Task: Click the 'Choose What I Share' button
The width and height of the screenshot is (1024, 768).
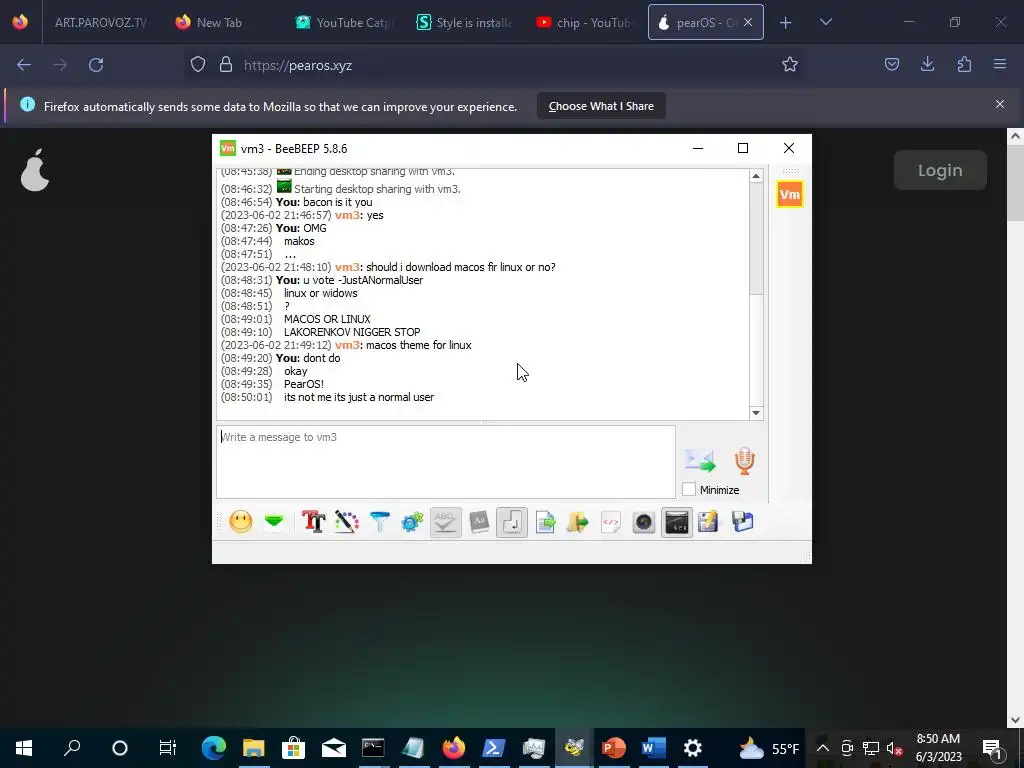Action: 601,106
